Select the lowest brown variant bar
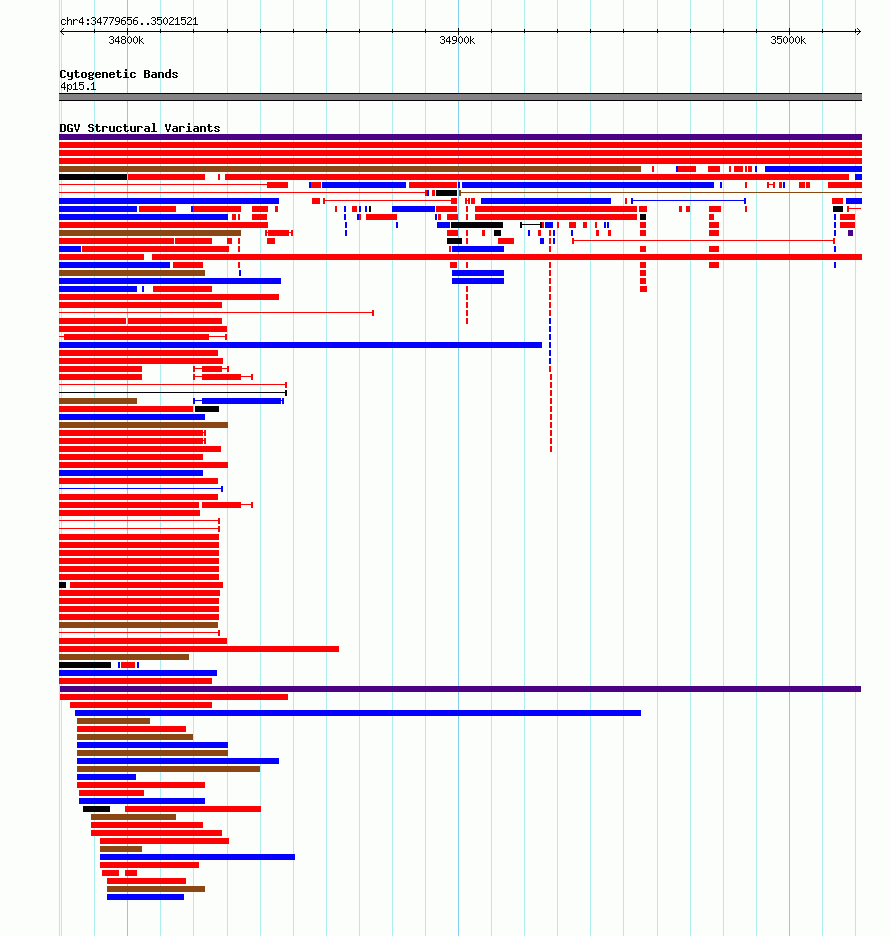The height and width of the screenshot is (936, 890). point(156,889)
